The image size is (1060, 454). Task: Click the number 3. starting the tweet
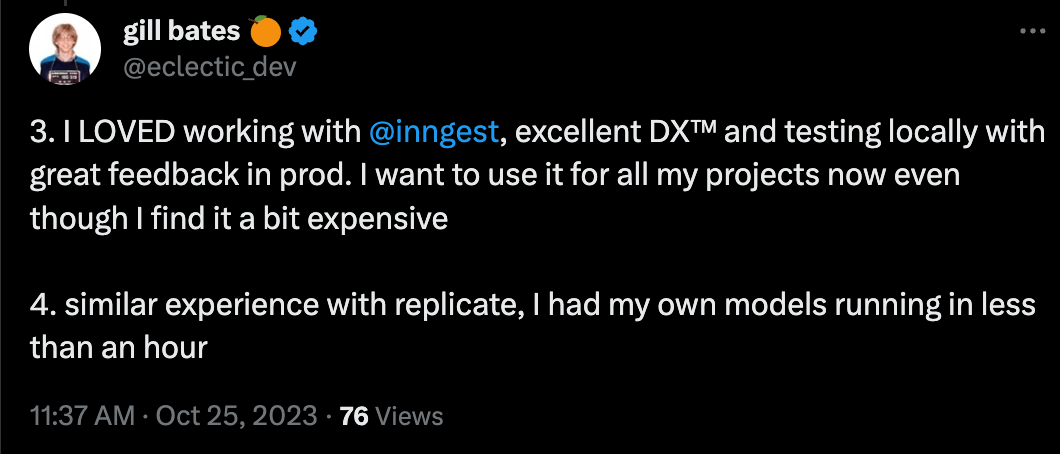click(x=42, y=132)
